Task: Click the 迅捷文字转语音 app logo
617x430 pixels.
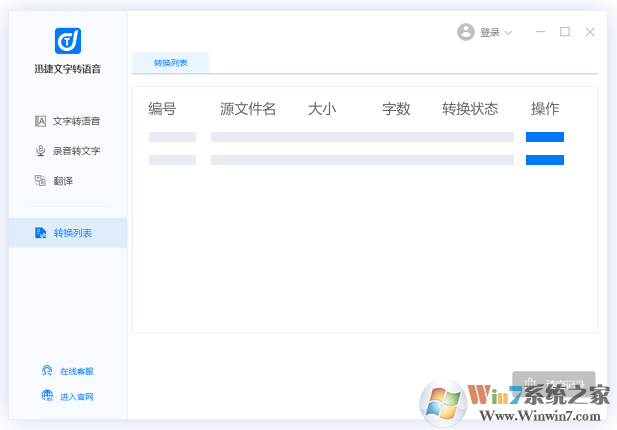Action: point(68,41)
